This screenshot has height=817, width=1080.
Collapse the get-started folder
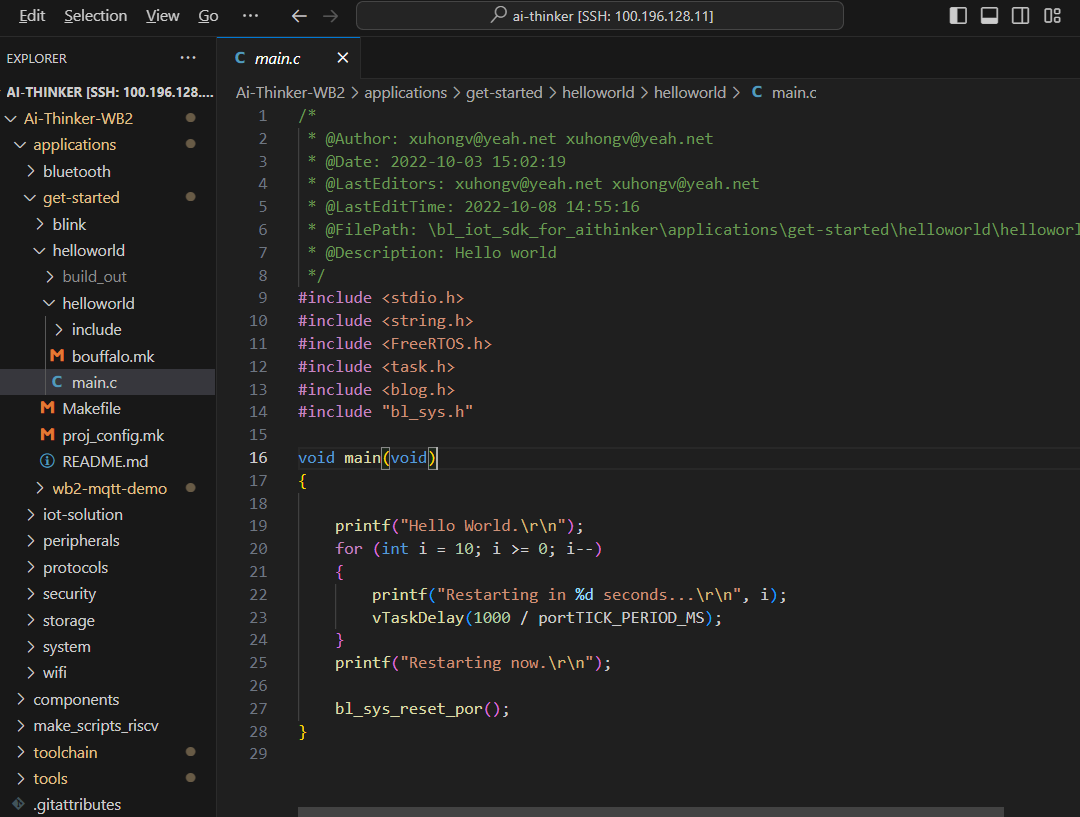(x=80, y=198)
